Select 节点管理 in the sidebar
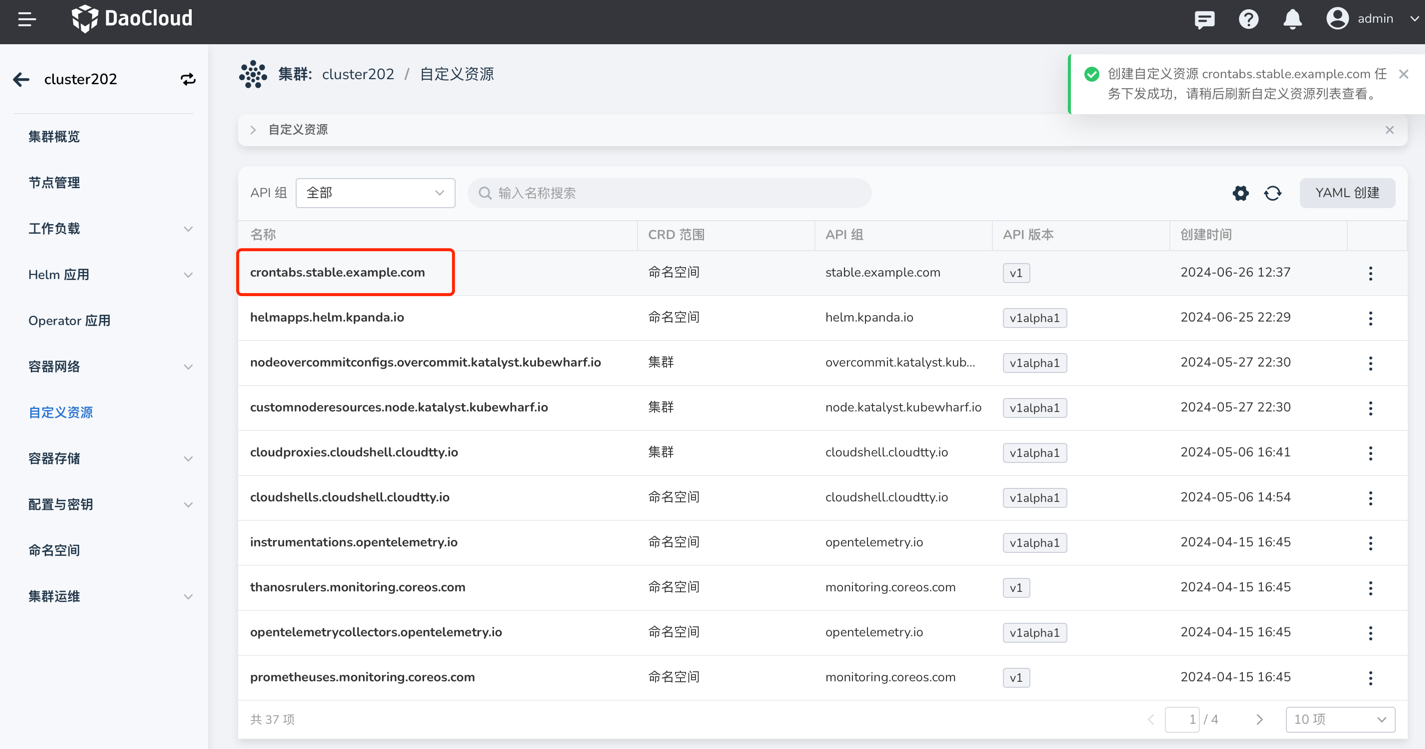This screenshot has height=749, width=1425. tap(54, 183)
